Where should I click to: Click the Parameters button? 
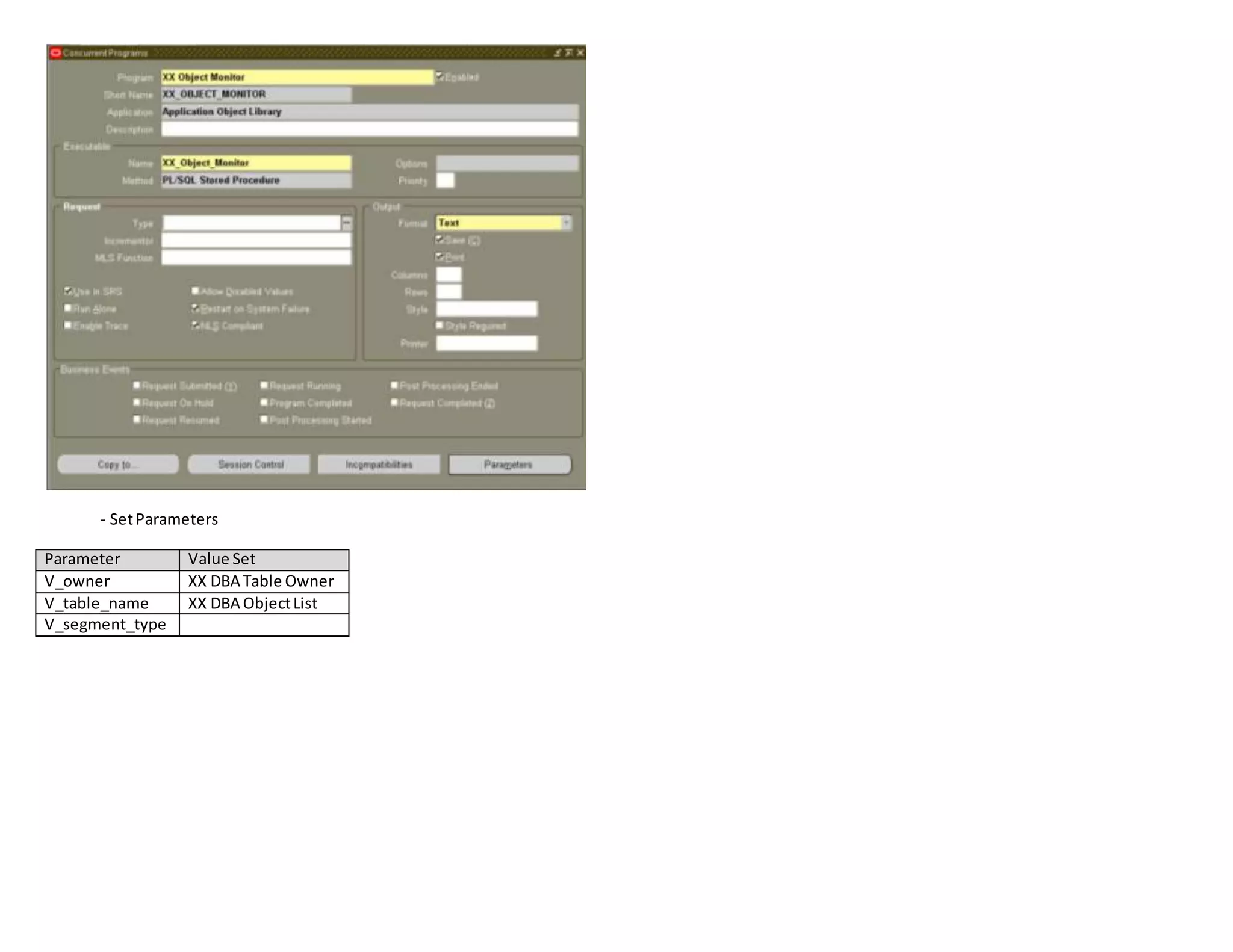point(509,465)
